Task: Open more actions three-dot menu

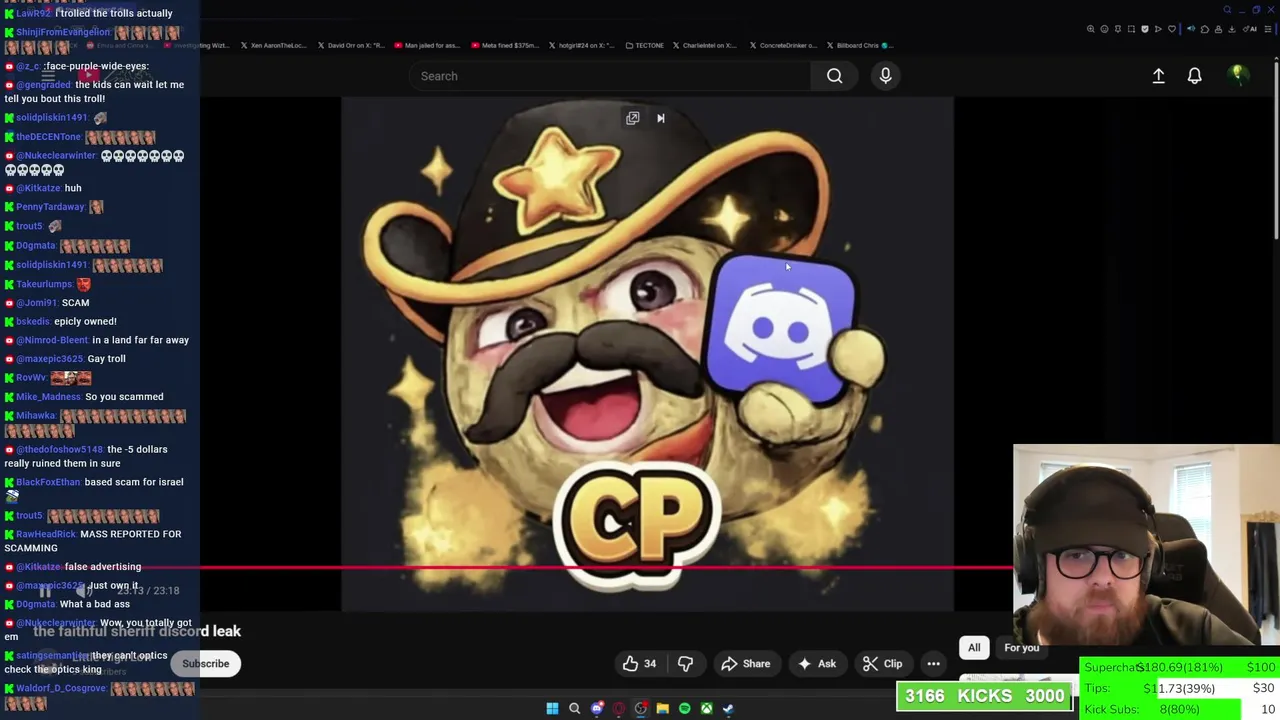Action: pyautogui.click(x=933, y=664)
